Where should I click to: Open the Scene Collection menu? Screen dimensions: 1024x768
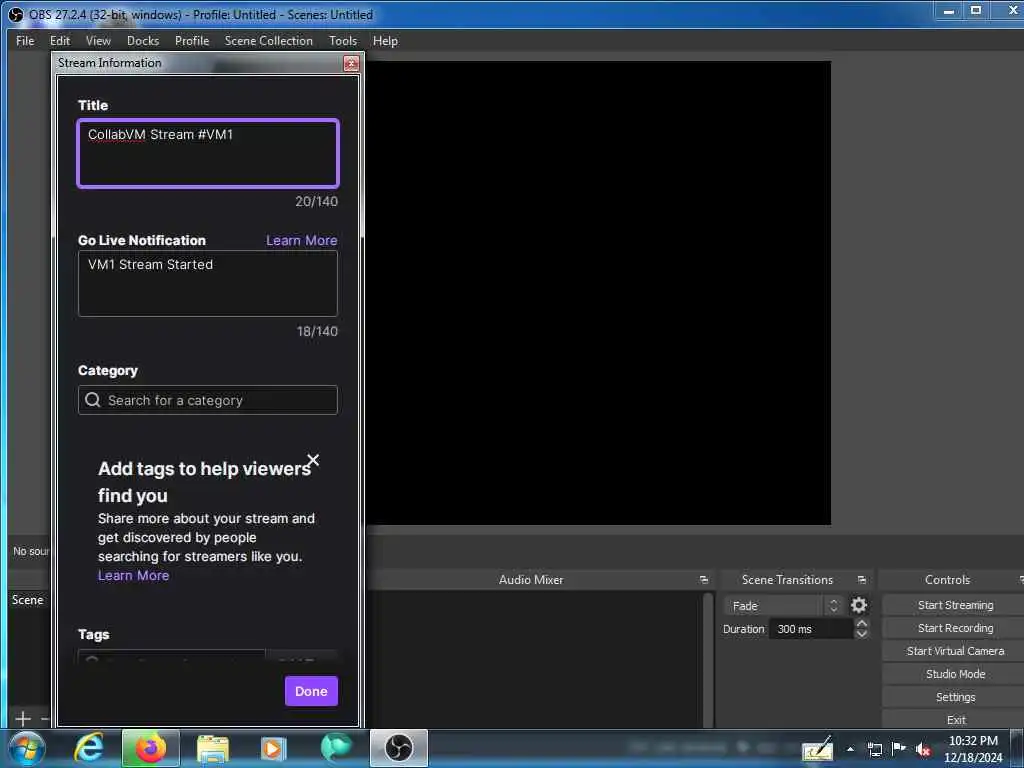[x=268, y=40]
